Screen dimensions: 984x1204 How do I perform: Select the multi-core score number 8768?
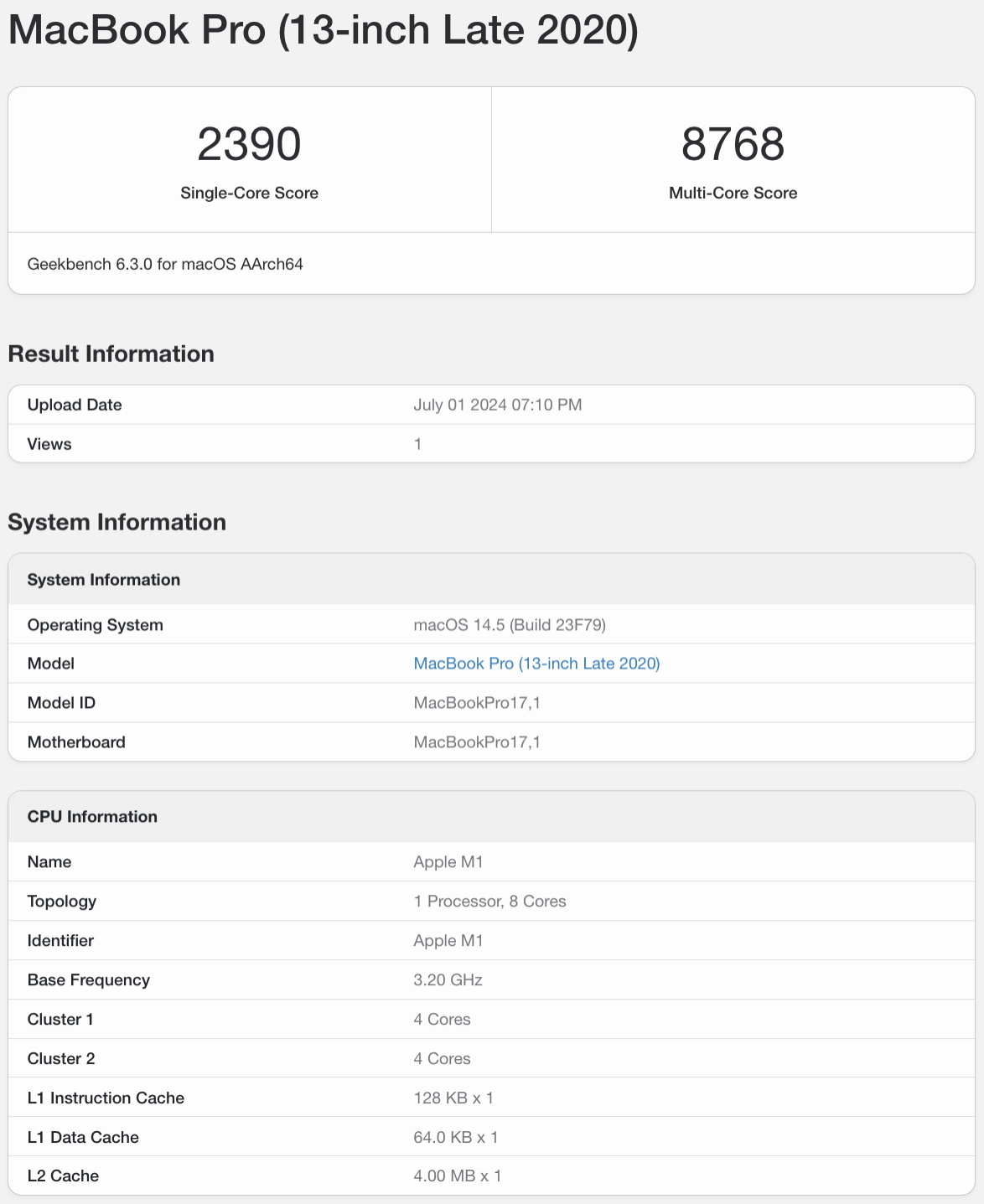733,144
